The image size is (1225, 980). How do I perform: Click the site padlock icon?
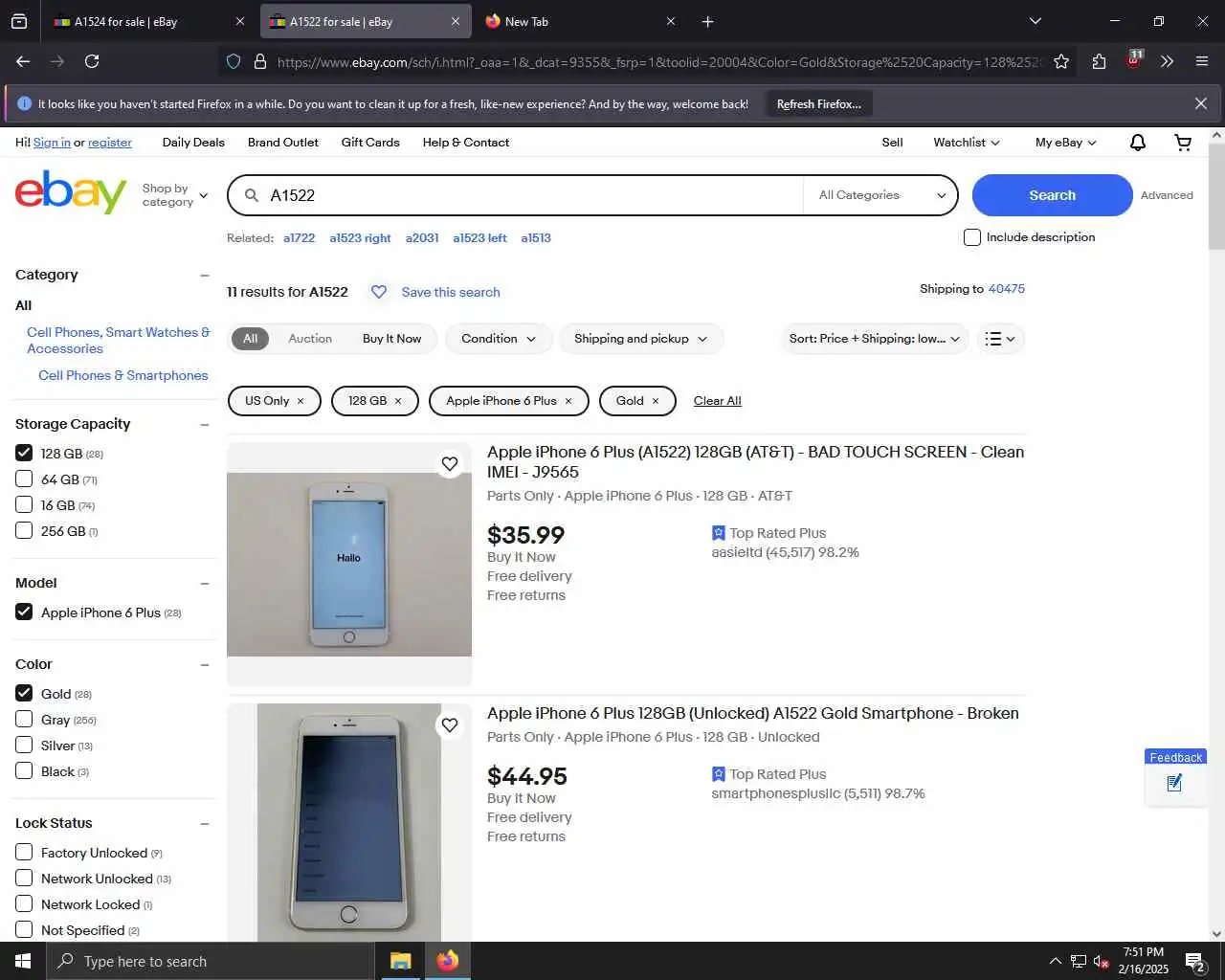(259, 61)
